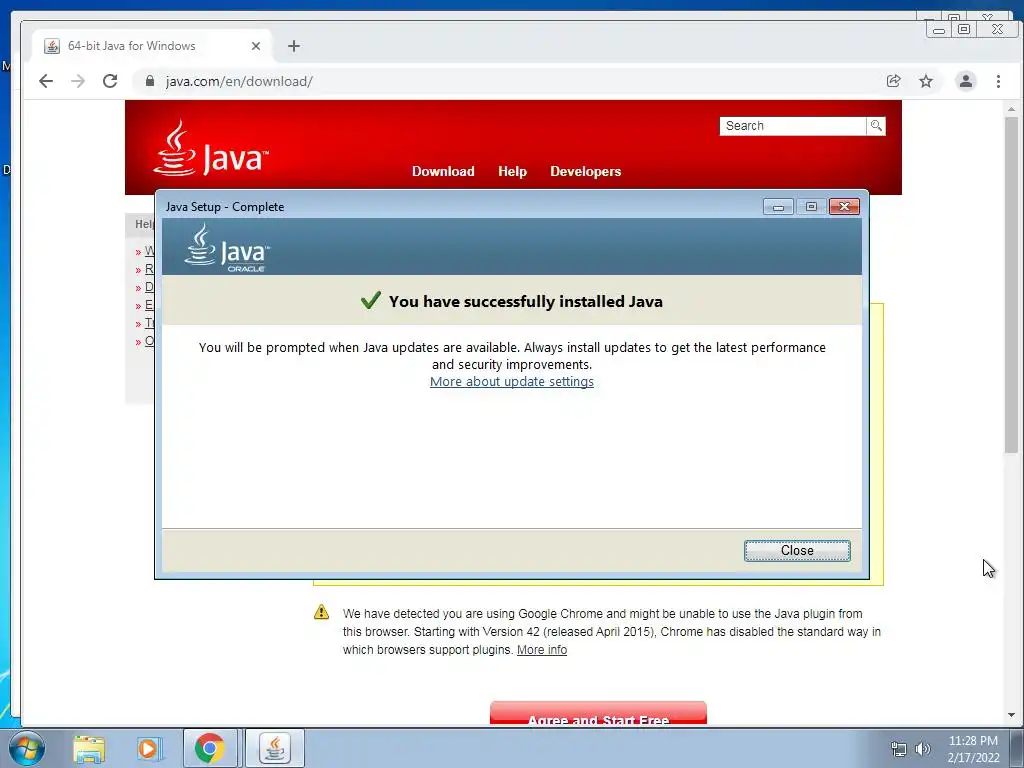
Task: Open Windows Explorer from the taskbar
Action: pos(89,749)
